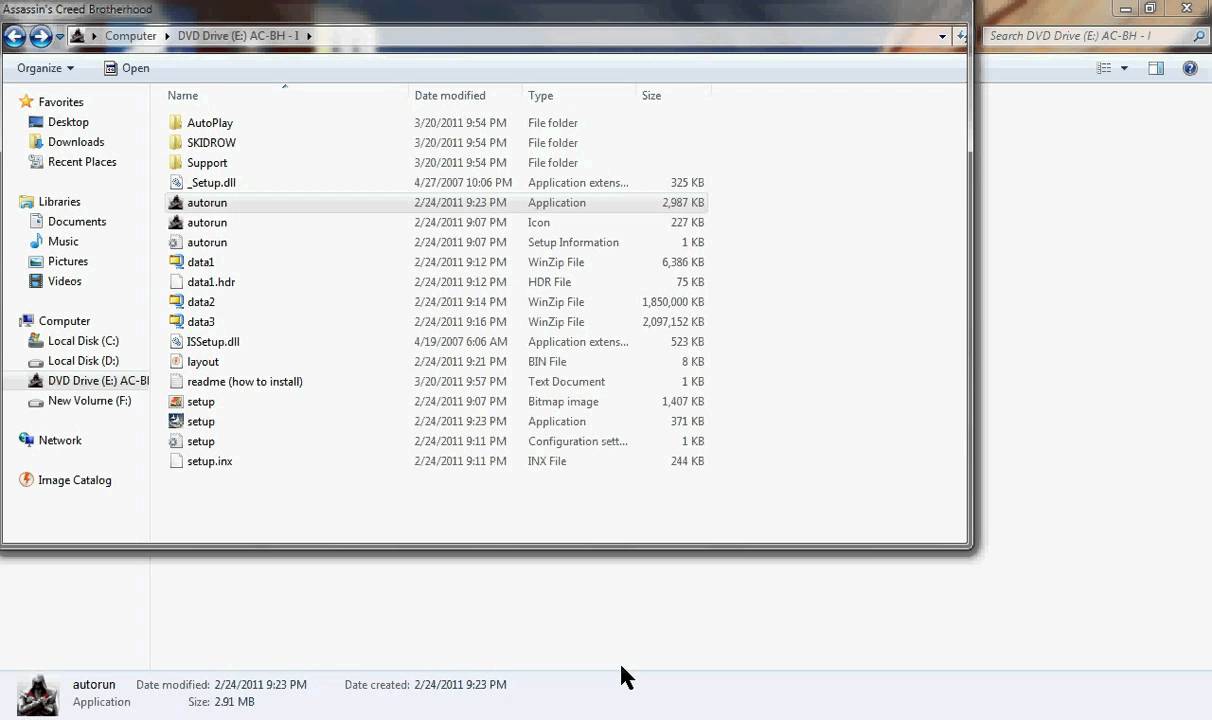Click Computer in the address breadcrumb
Screen dimensions: 1212x720
[131, 36]
